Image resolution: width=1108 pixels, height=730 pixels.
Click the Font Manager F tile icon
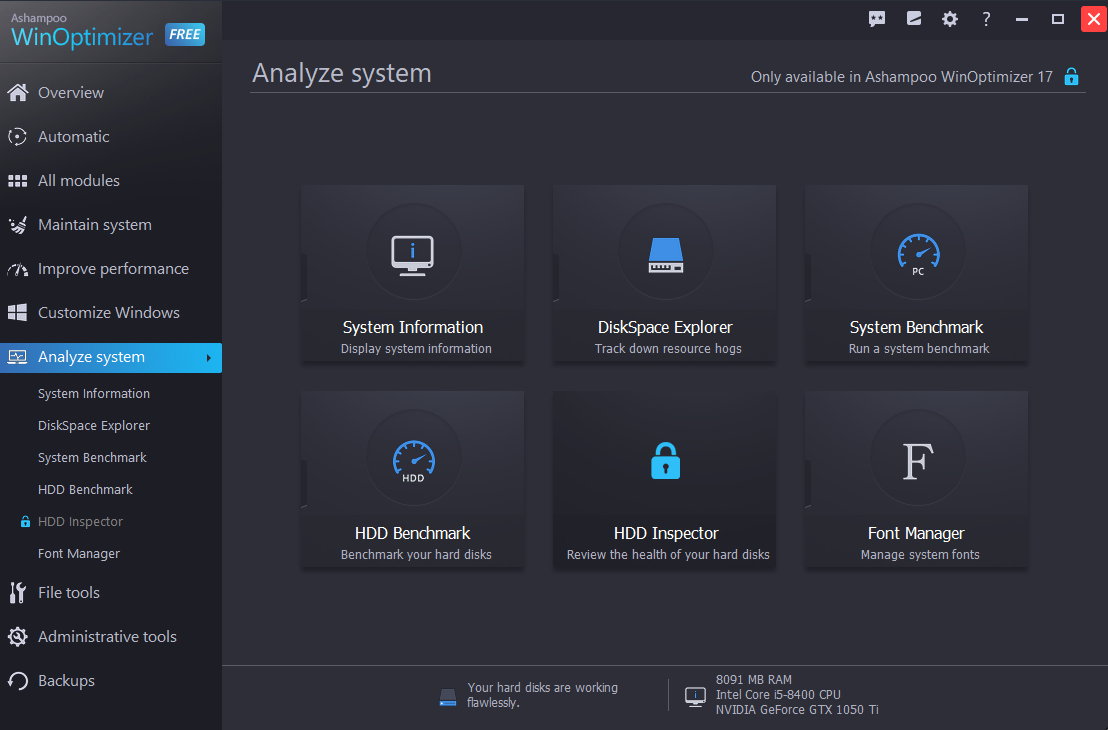click(918, 461)
